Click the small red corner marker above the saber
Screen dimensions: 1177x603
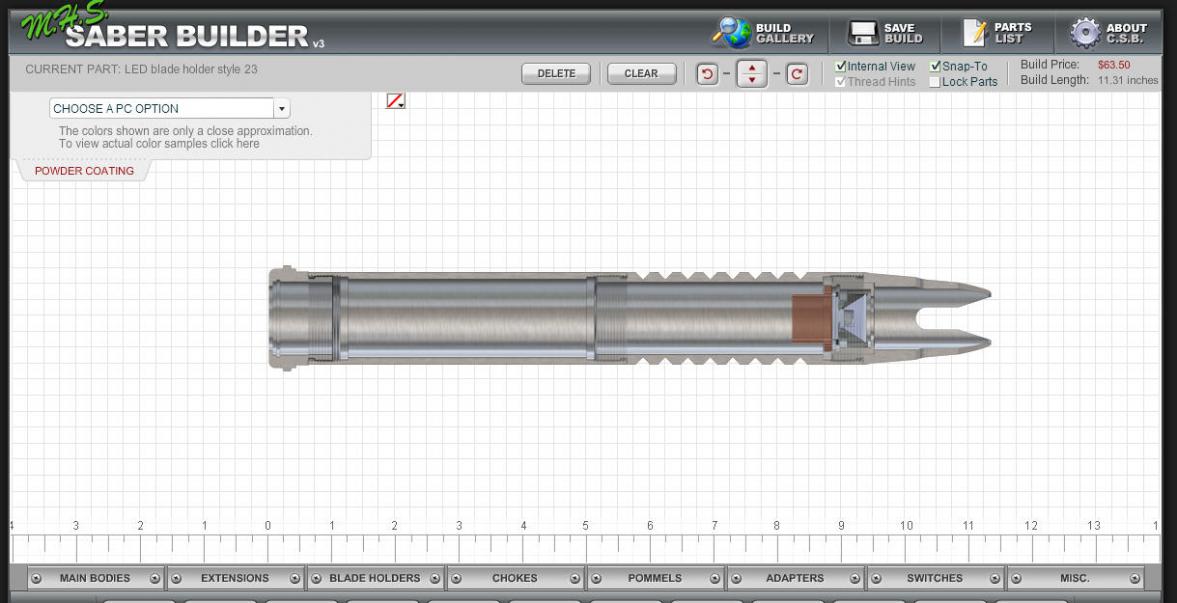pos(394,100)
